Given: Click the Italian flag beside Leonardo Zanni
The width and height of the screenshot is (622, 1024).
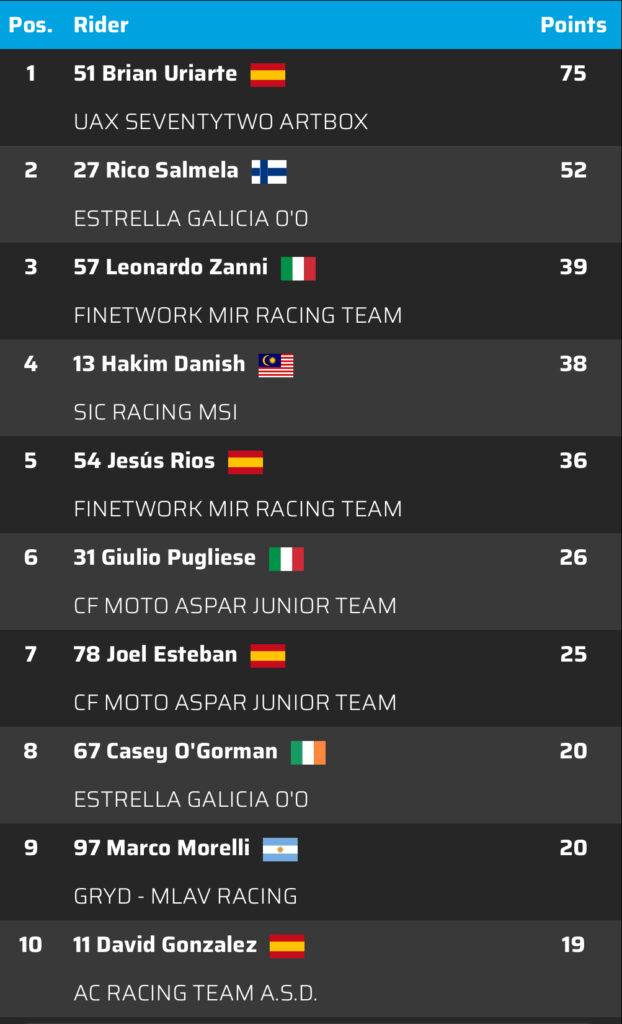Looking at the screenshot, I should pos(298,268).
